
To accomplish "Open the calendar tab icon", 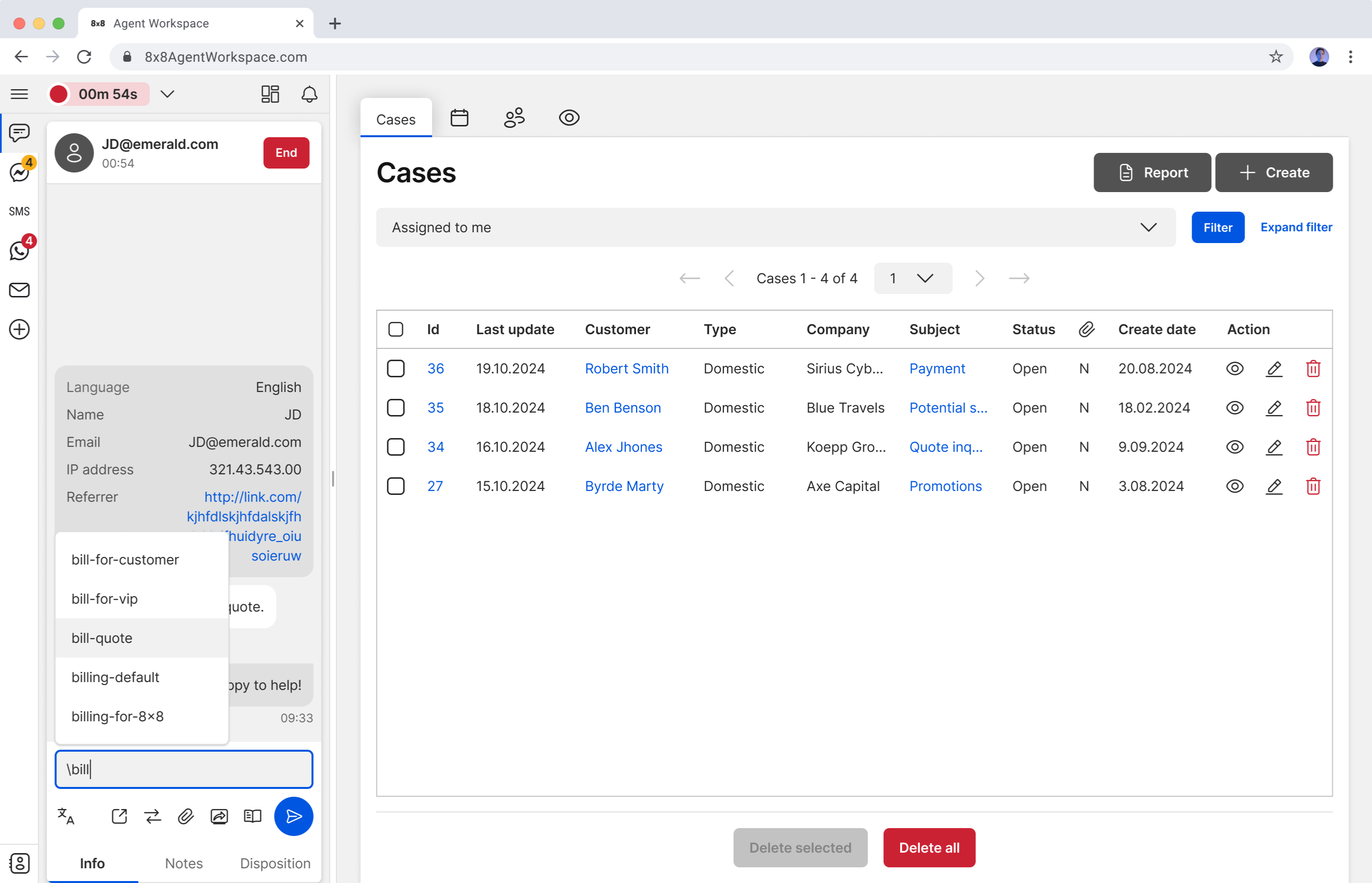I will [x=459, y=118].
